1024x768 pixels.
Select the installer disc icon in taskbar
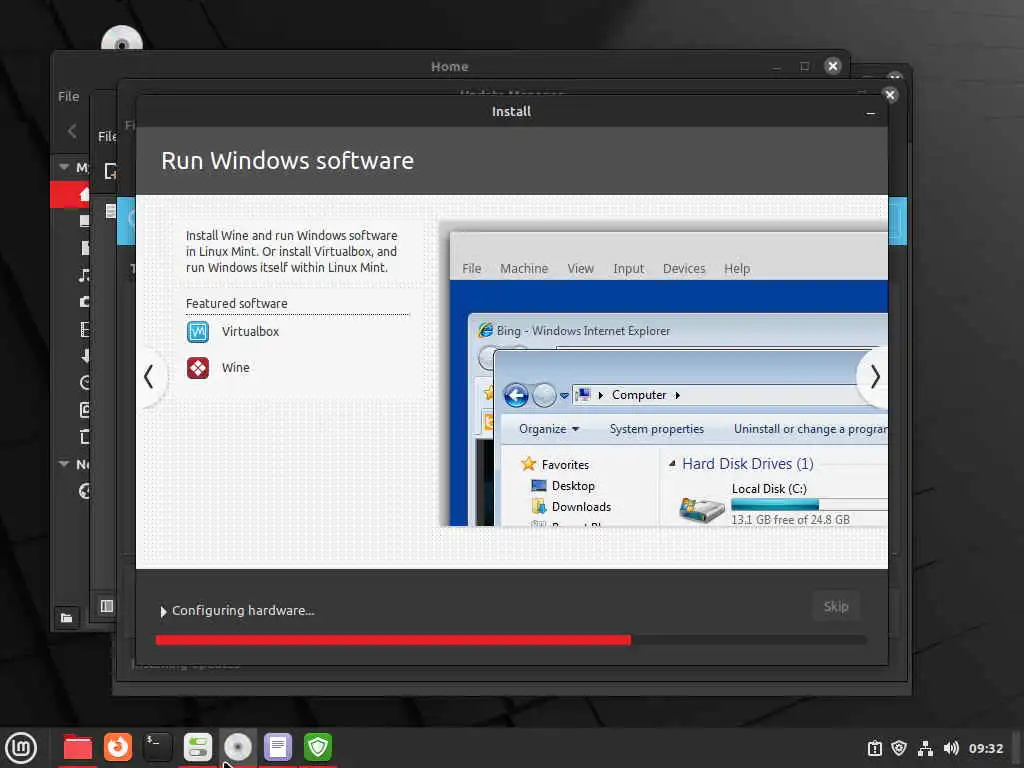tap(238, 747)
